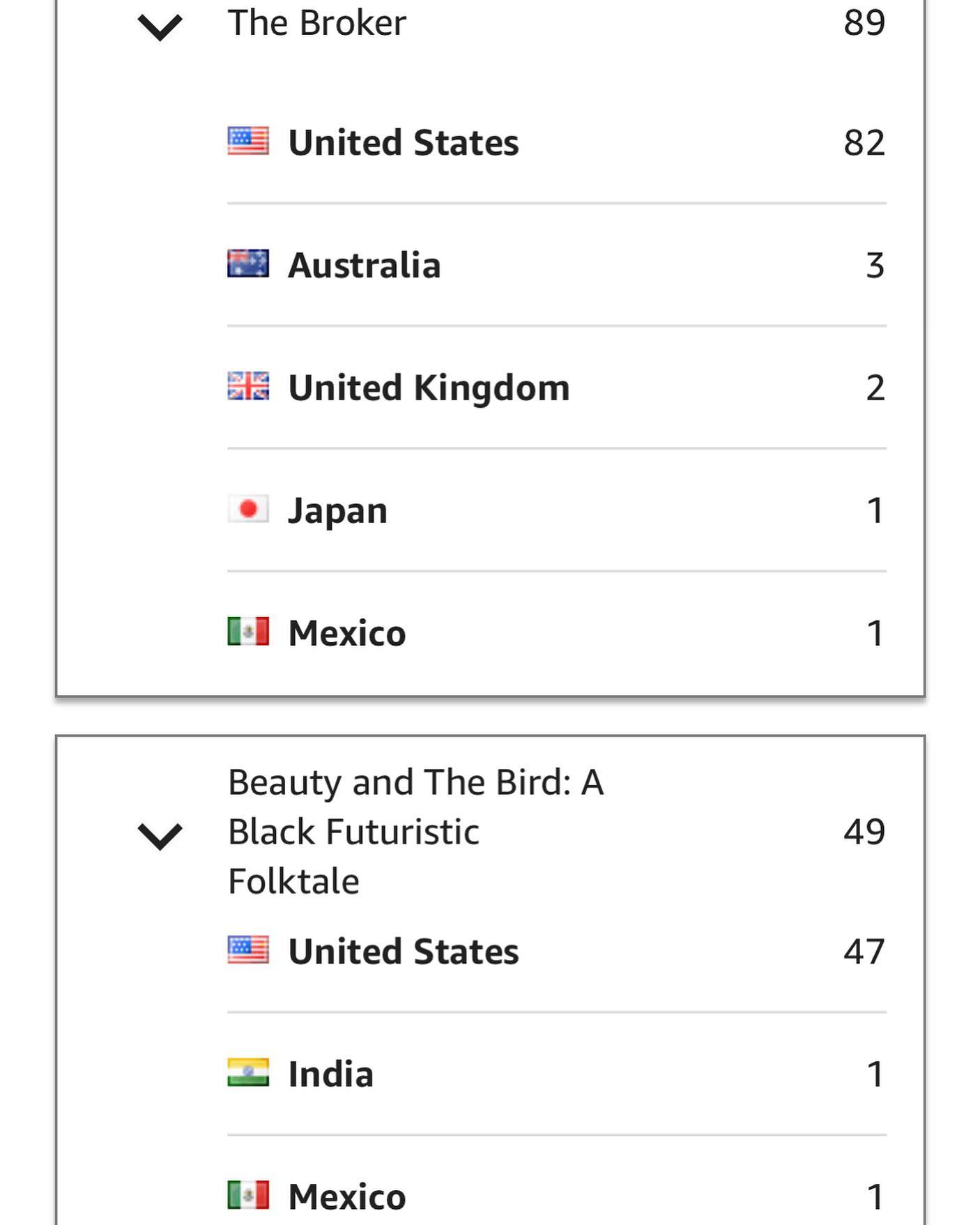Click The Broker total count 89
The image size is (980, 1225).
[x=864, y=22]
